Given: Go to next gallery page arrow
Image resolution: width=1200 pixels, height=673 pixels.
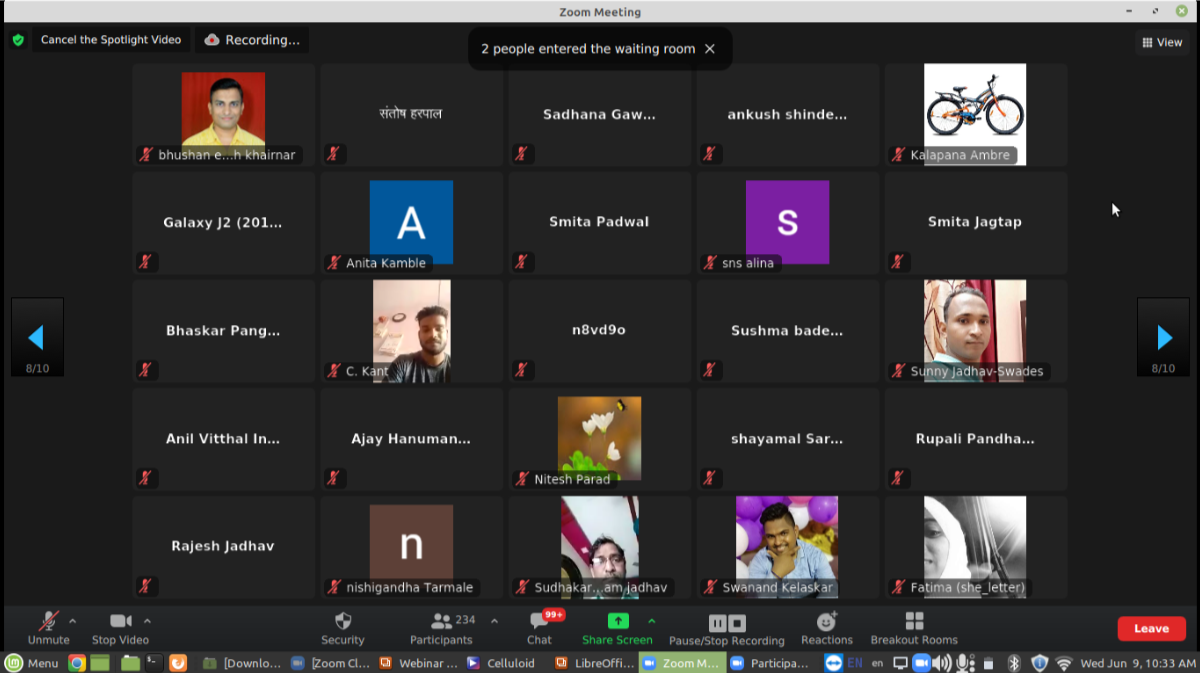Looking at the screenshot, I should 1163,337.
